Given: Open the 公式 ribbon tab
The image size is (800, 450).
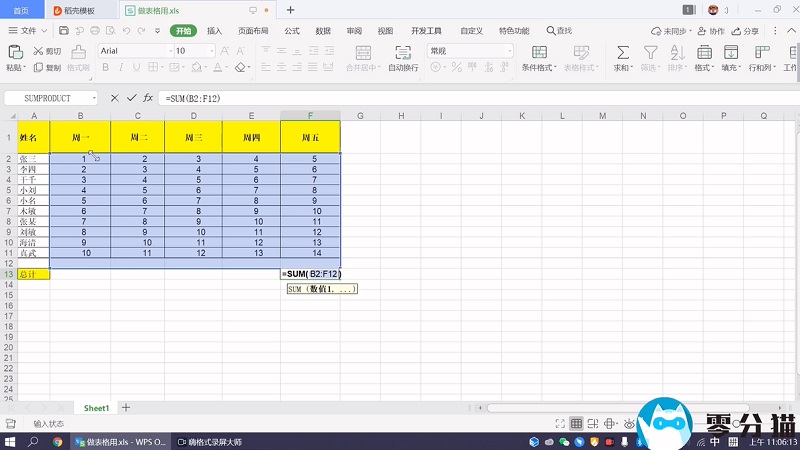Looking at the screenshot, I should 292,31.
